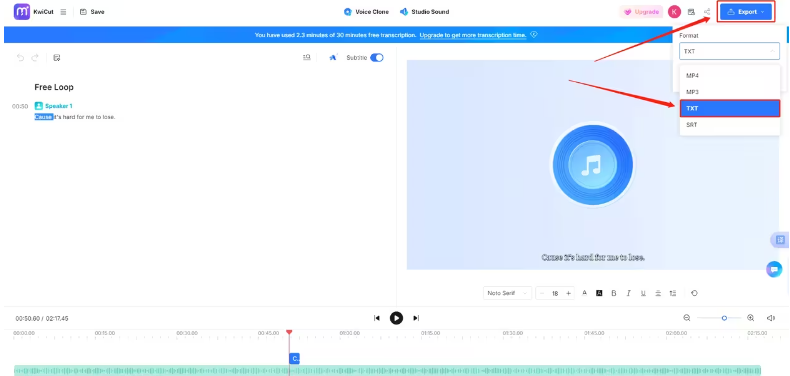This screenshot has width=790, height=376.
Task: Toggle bold subtitle formatting
Action: [614, 293]
